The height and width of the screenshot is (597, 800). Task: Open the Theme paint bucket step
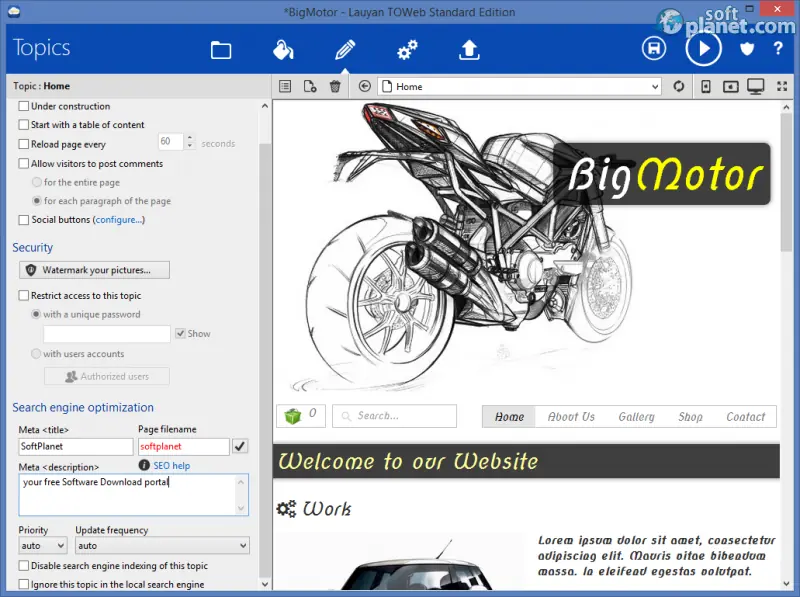283,50
